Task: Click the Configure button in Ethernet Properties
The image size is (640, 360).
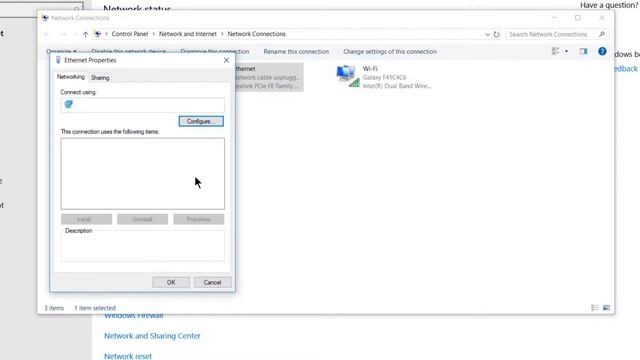Action: [x=201, y=121]
